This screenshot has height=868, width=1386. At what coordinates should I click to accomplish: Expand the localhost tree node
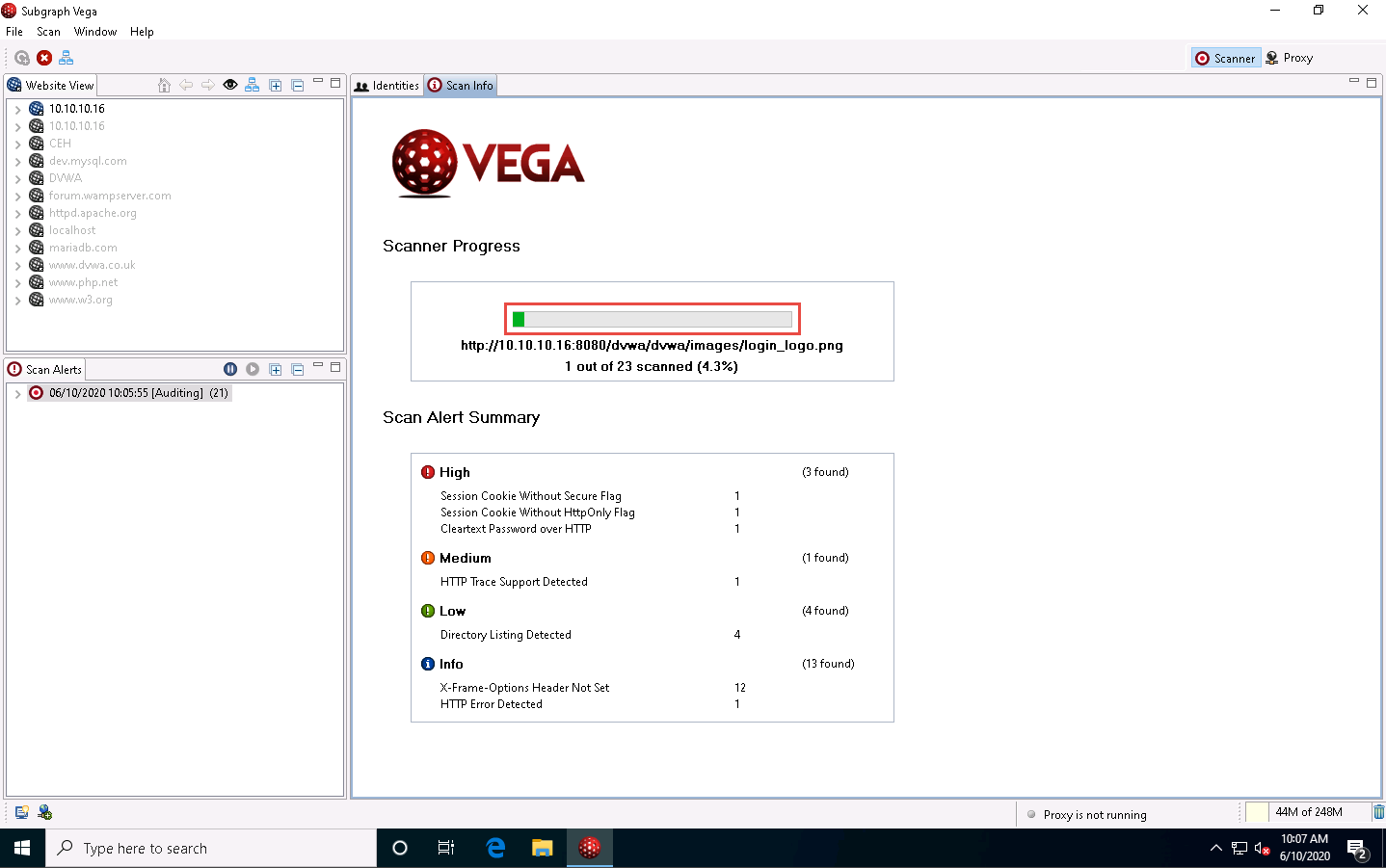[17, 230]
